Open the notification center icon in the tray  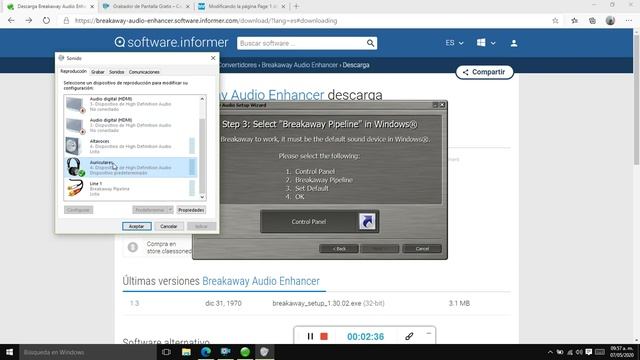tap(589, 352)
